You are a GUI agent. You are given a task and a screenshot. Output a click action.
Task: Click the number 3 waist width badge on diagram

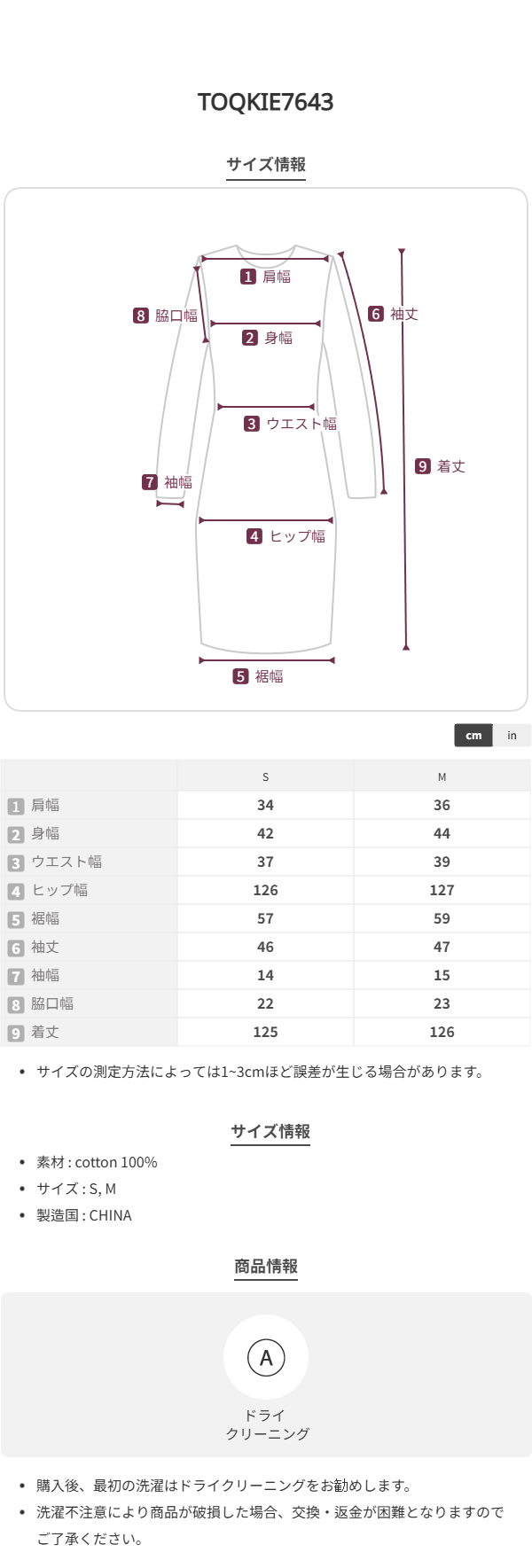[252, 424]
